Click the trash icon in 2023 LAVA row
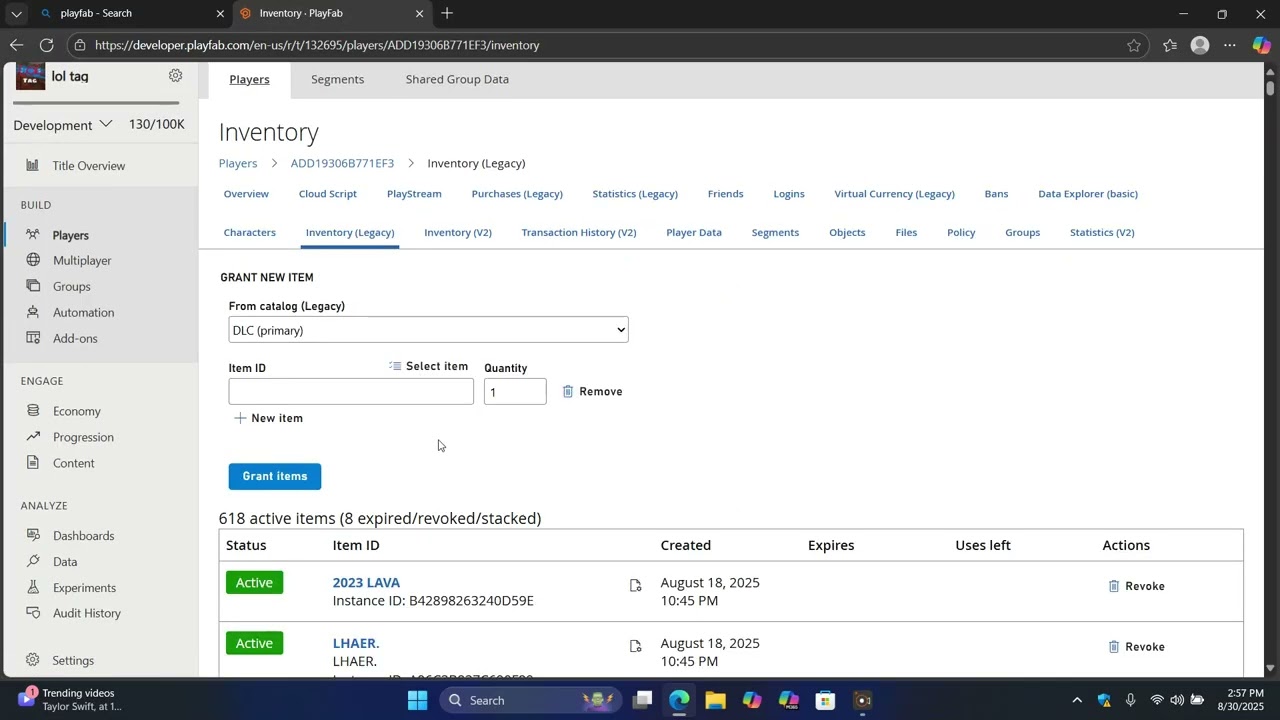1280x720 pixels. 1113,586
